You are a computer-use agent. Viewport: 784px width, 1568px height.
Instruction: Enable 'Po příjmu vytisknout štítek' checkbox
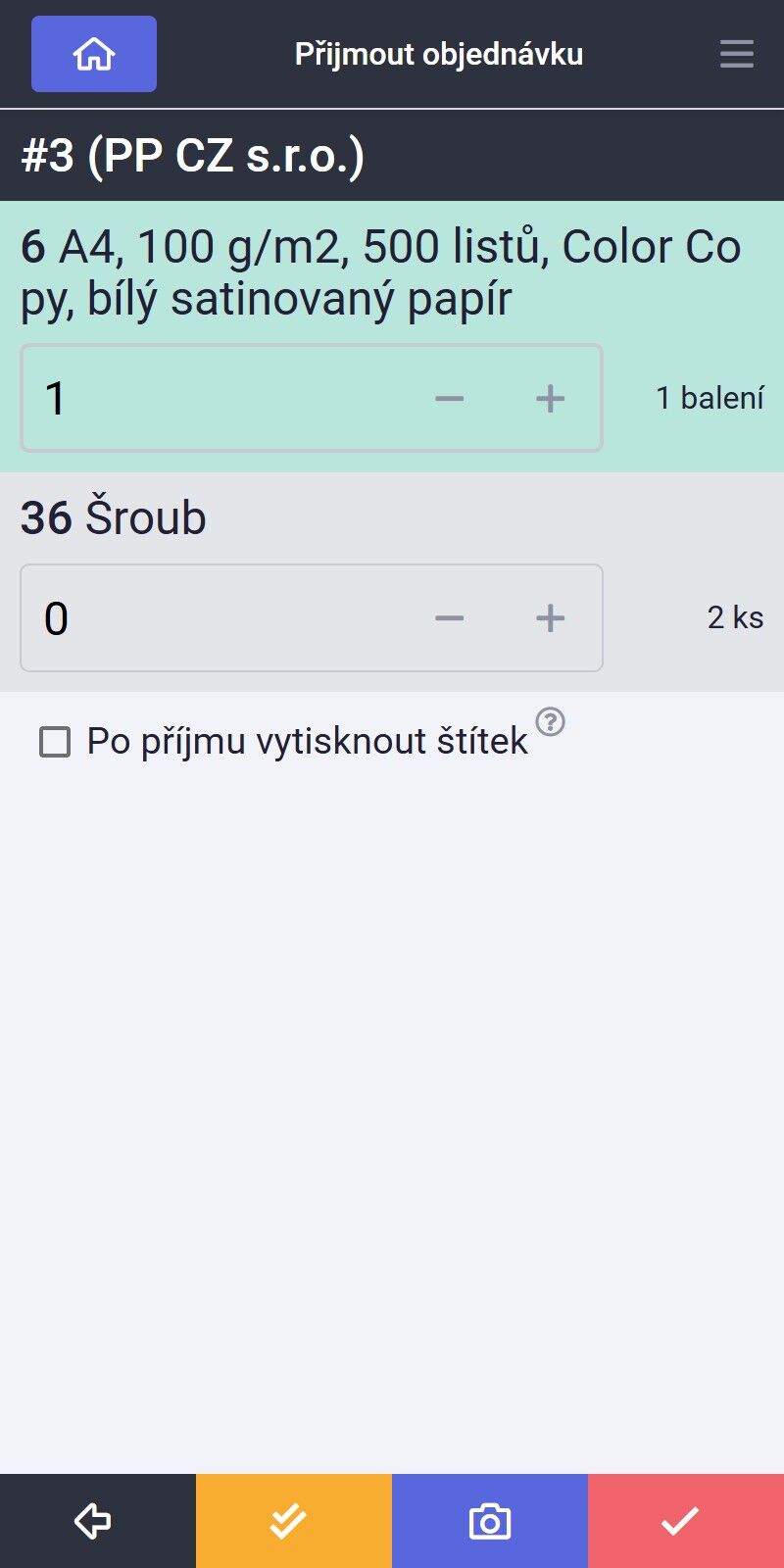[55, 742]
